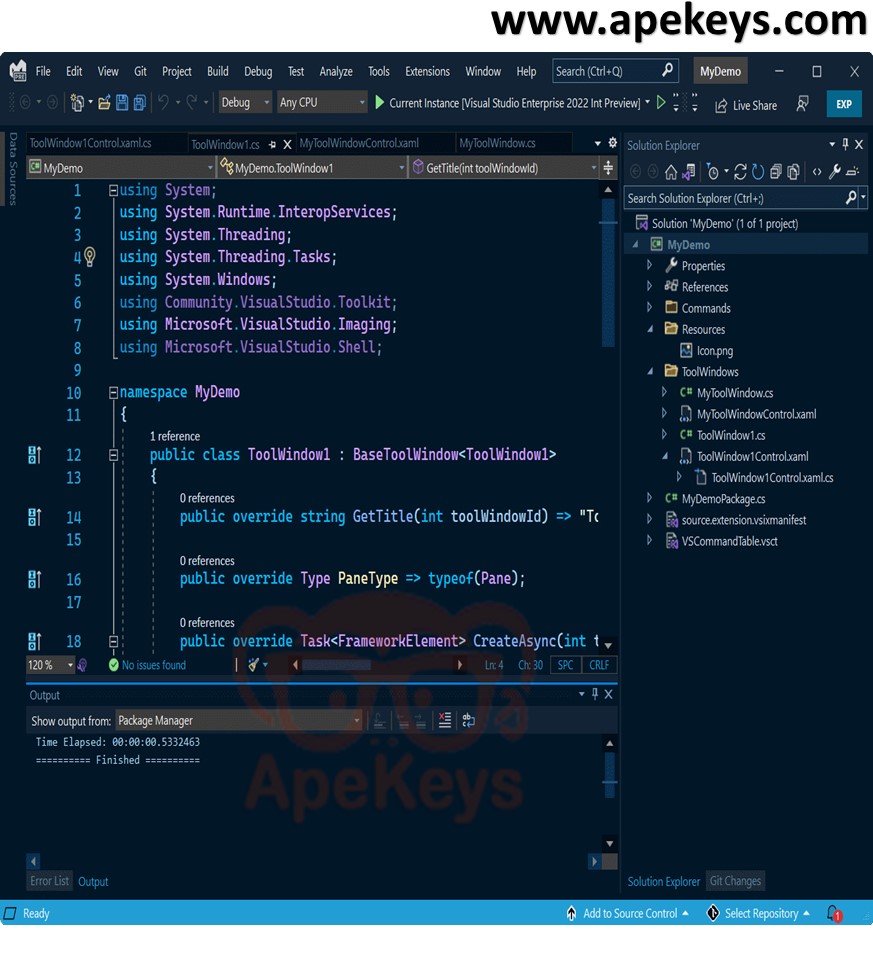This screenshot has width=873, height=960.
Task: Click the Clear All output icon
Action: click(444, 721)
